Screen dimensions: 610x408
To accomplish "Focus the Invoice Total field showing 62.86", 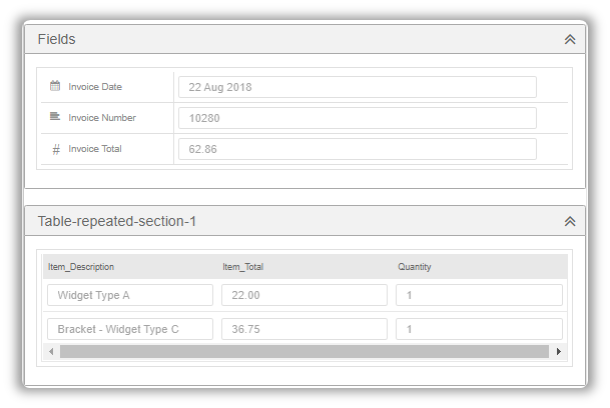I will [x=357, y=149].
